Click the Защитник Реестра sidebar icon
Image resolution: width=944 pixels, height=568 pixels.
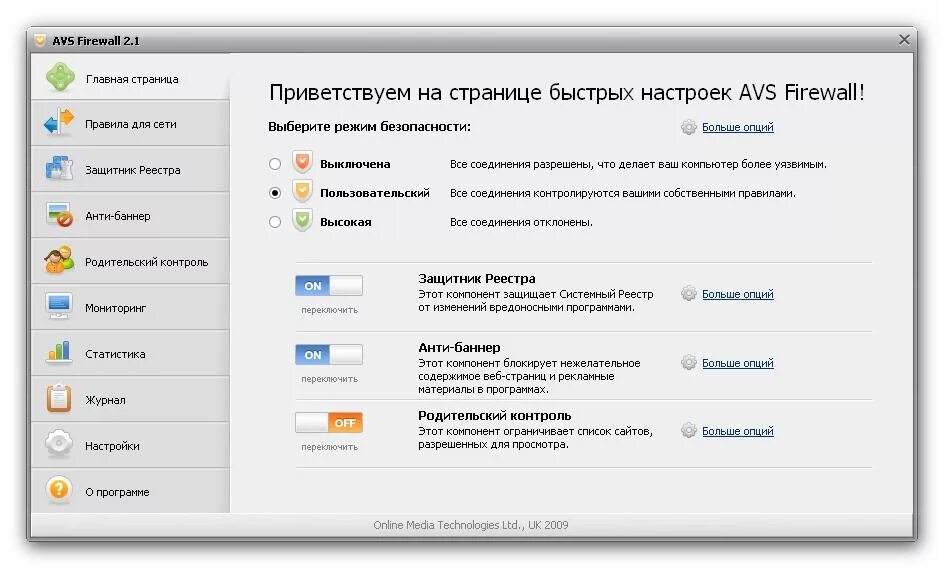click(x=59, y=169)
